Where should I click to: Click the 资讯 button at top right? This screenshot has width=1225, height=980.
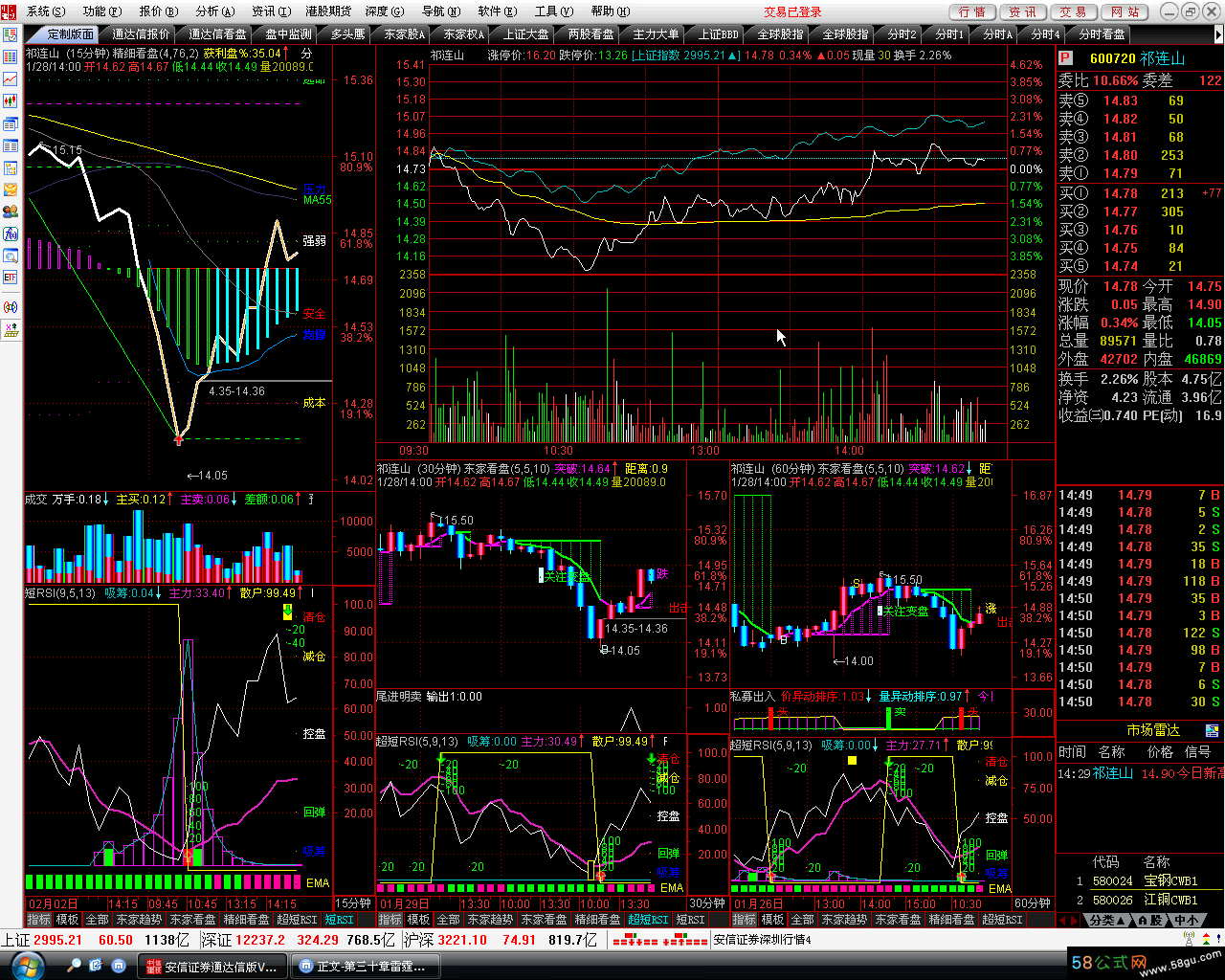click(1022, 11)
